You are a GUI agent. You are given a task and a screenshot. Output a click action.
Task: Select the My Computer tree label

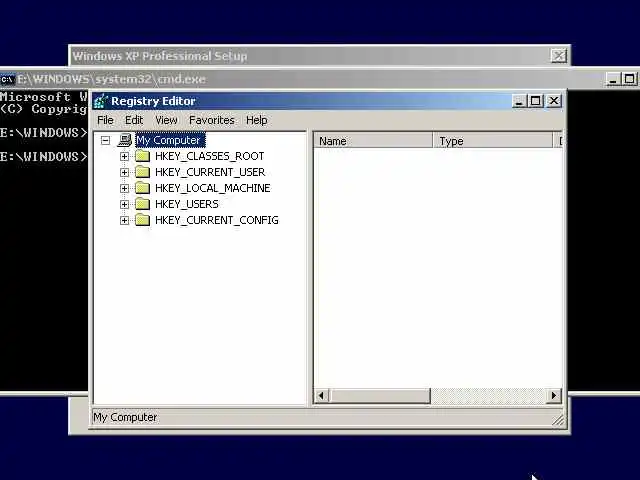coord(170,140)
